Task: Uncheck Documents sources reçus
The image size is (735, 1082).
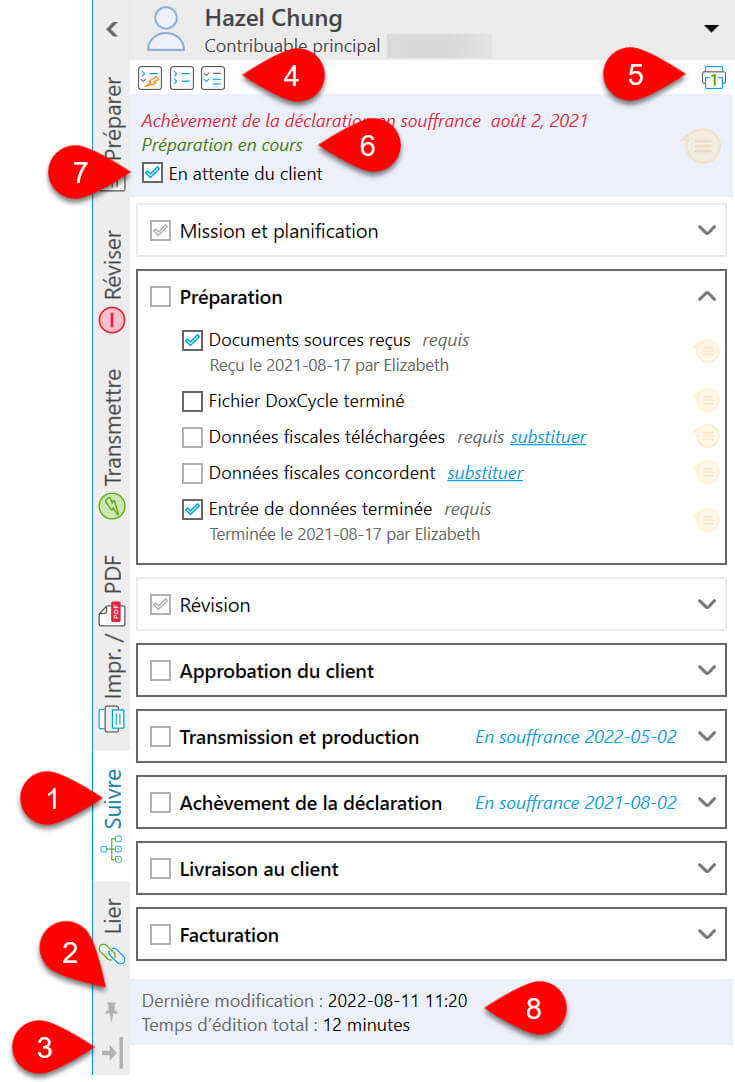Action: click(x=192, y=340)
